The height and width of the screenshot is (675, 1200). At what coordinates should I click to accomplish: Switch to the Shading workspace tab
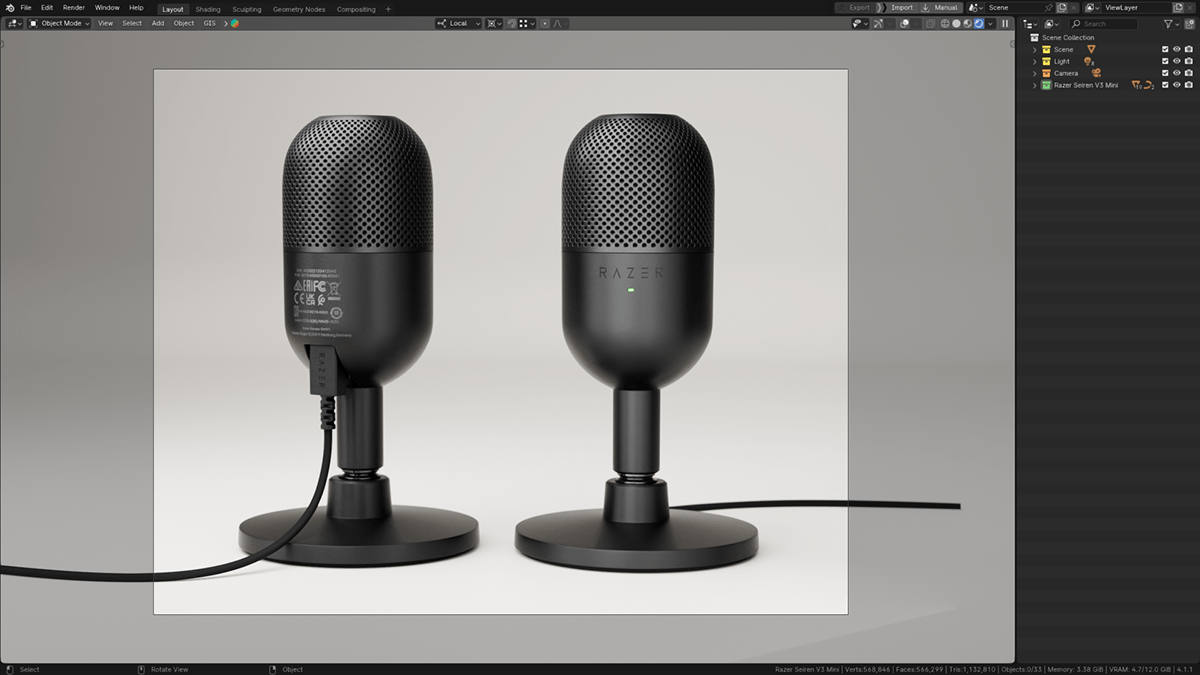click(208, 9)
